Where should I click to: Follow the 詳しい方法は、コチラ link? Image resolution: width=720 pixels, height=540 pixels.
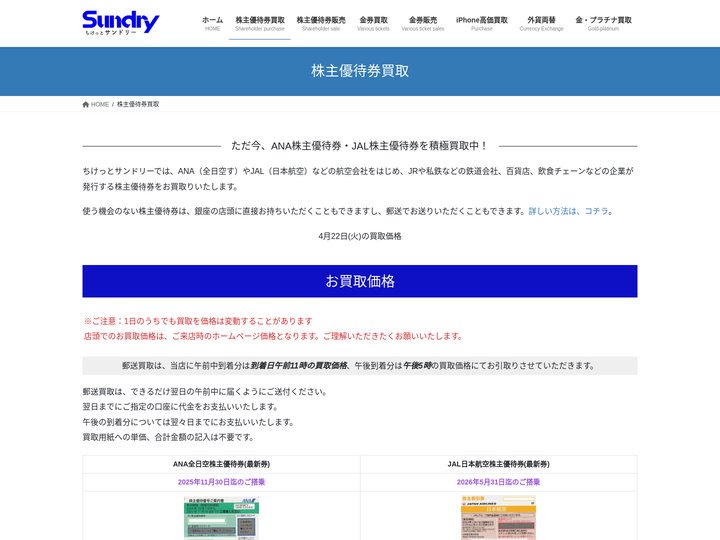click(x=570, y=211)
